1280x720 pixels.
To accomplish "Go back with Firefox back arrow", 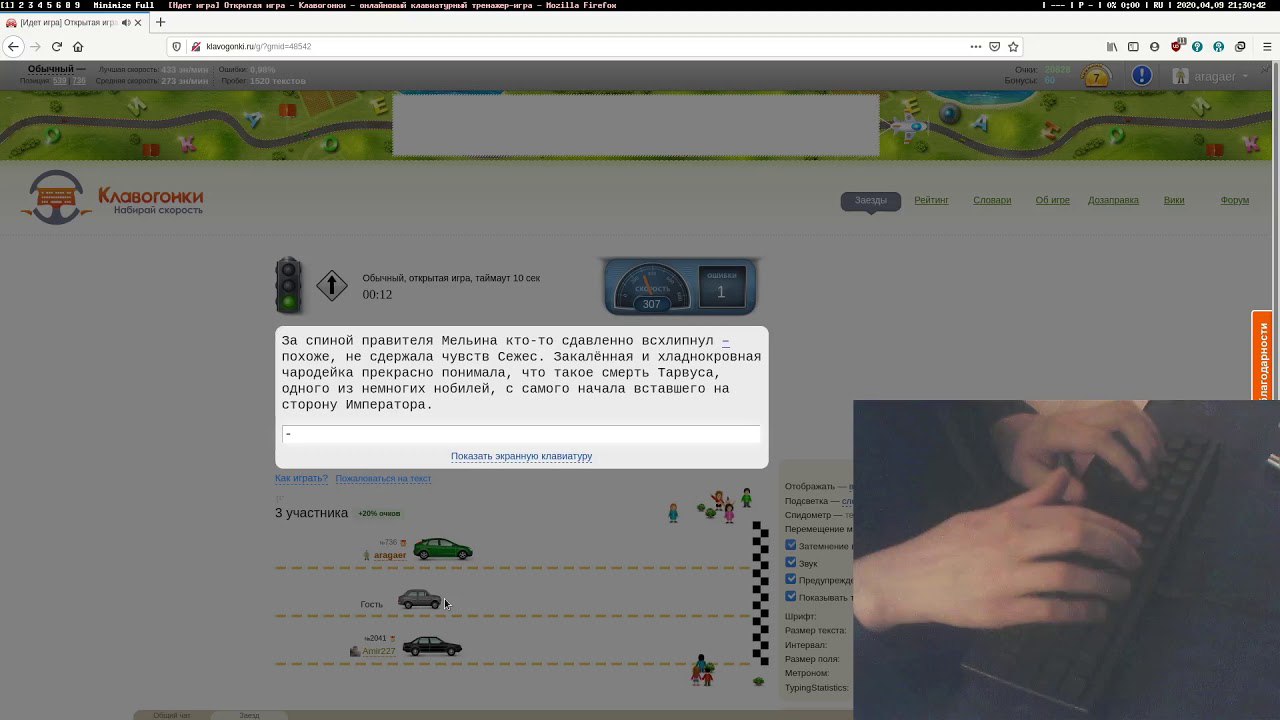I will click(x=13, y=46).
